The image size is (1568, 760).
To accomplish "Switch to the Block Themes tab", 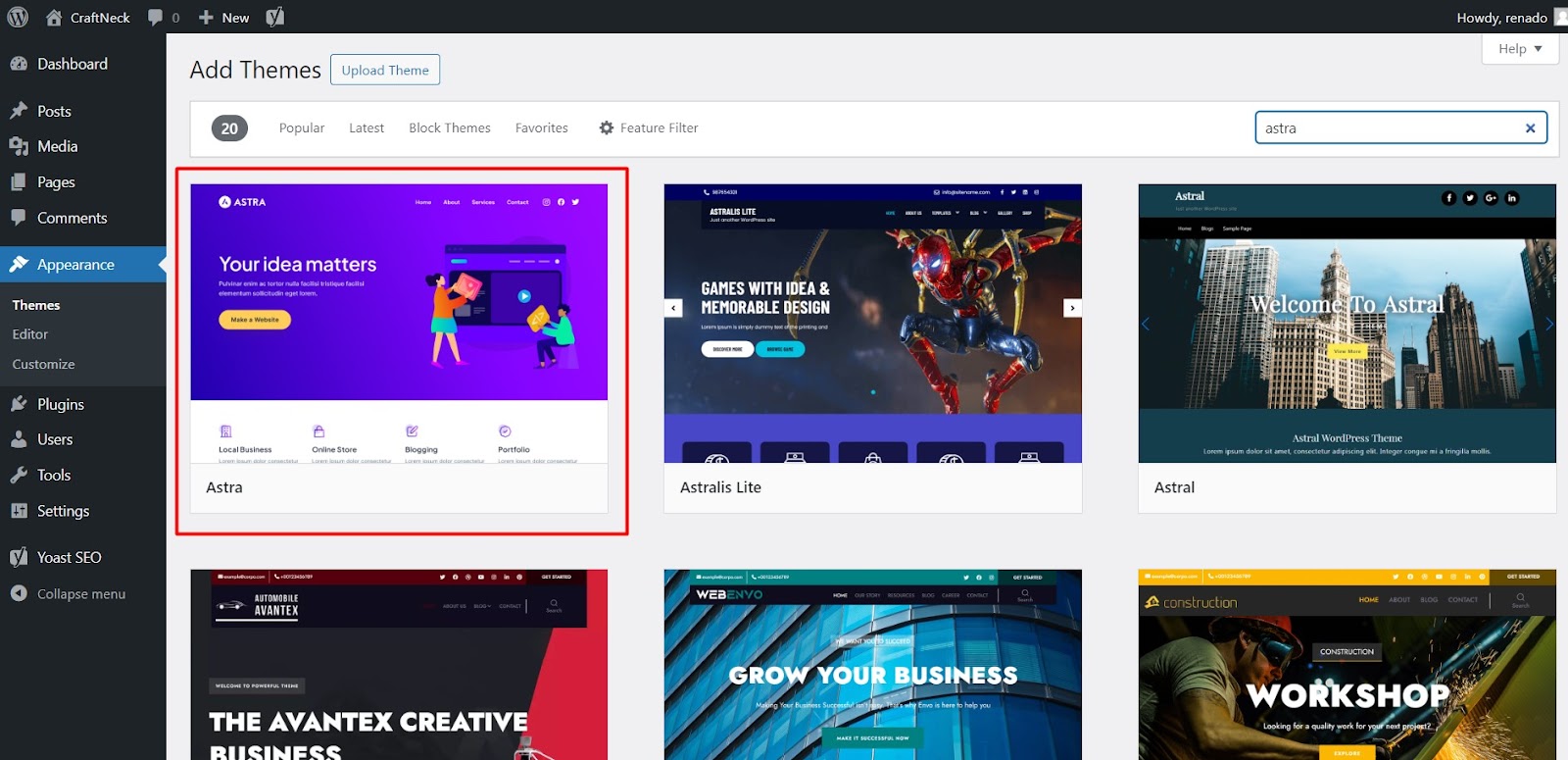I will [x=450, y=127].
